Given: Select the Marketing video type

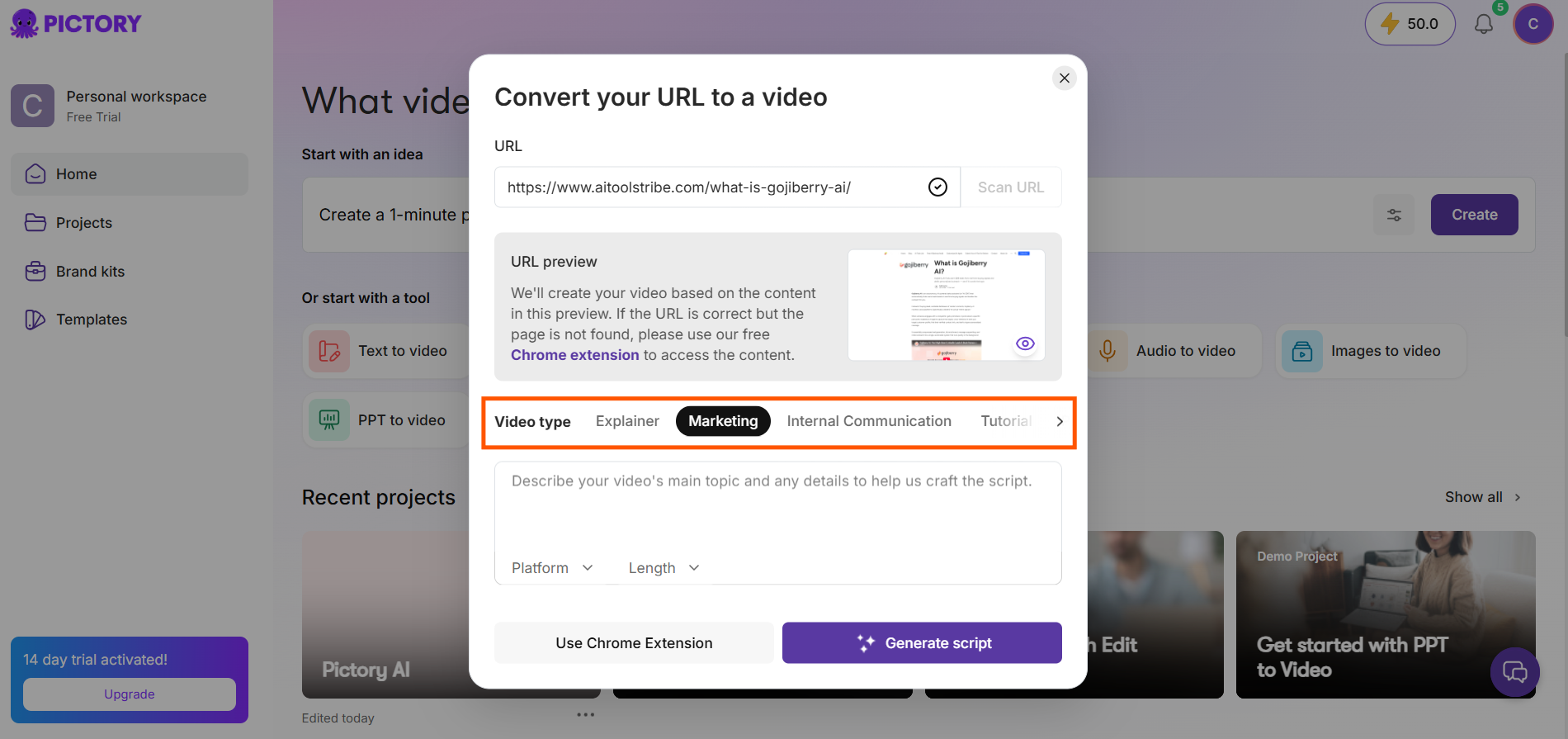Looking at the screenshot, I should [723, 421].
